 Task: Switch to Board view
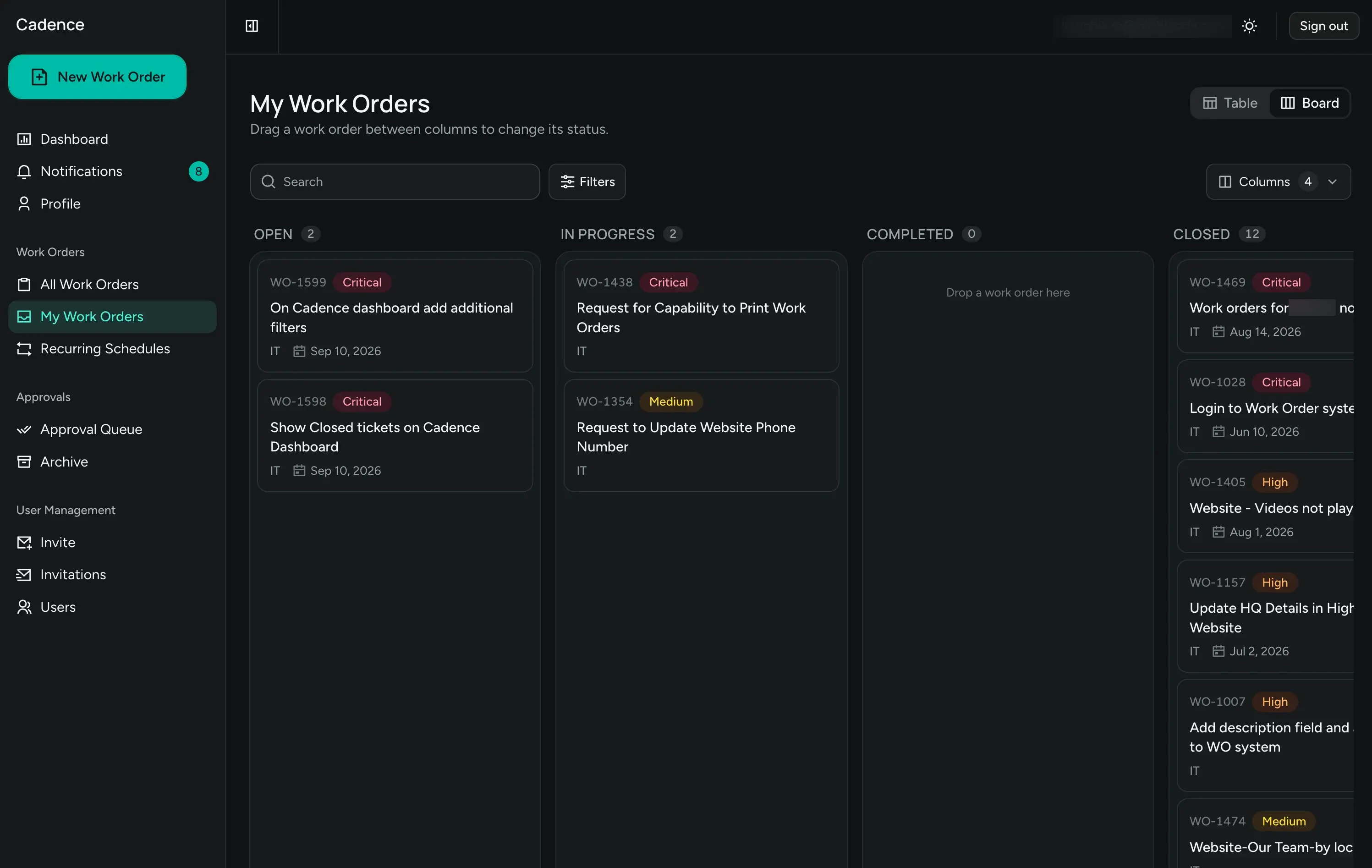click(1309, 103)
